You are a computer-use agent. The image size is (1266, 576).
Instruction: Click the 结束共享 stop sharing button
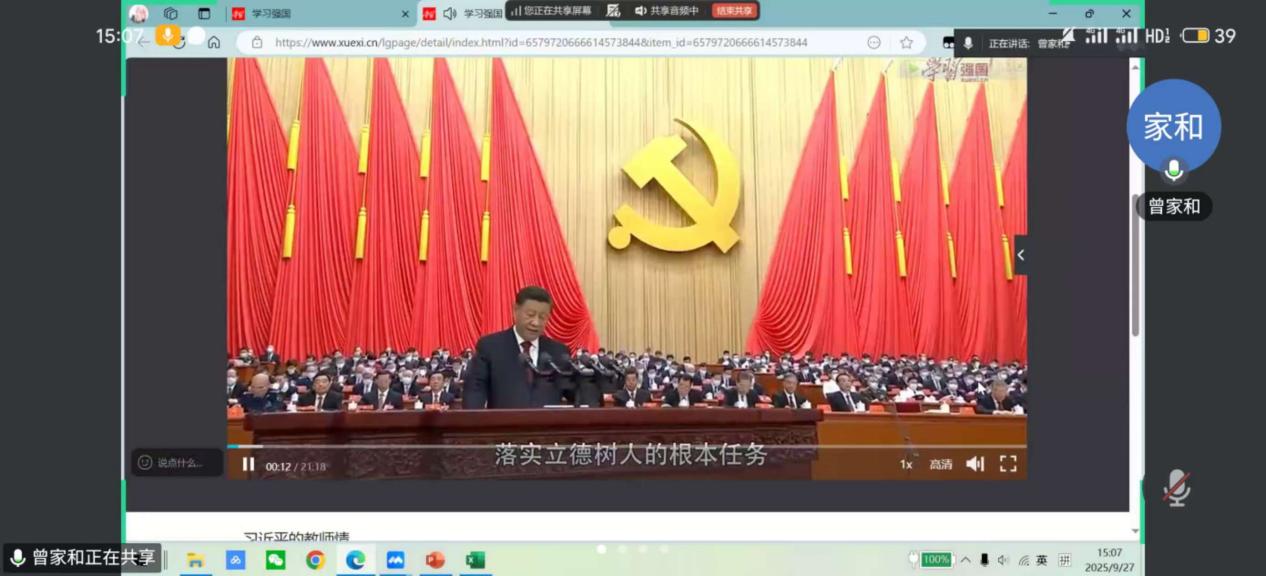734,11
